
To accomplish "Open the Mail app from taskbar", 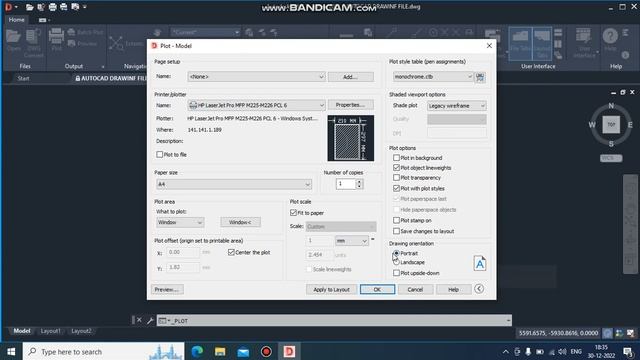I will [243, 351].
